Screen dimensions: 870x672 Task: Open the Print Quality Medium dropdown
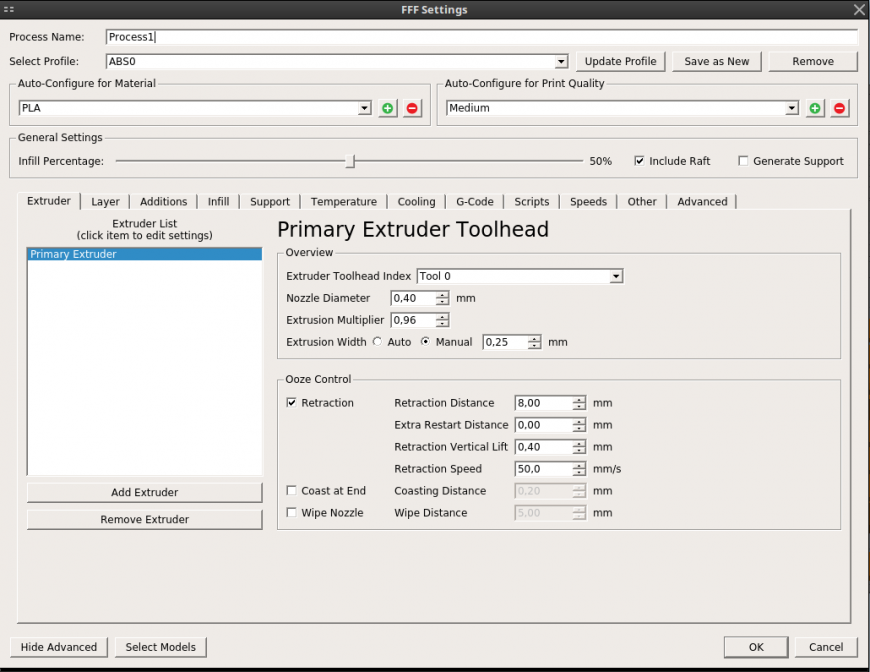(x=792, y=108)
